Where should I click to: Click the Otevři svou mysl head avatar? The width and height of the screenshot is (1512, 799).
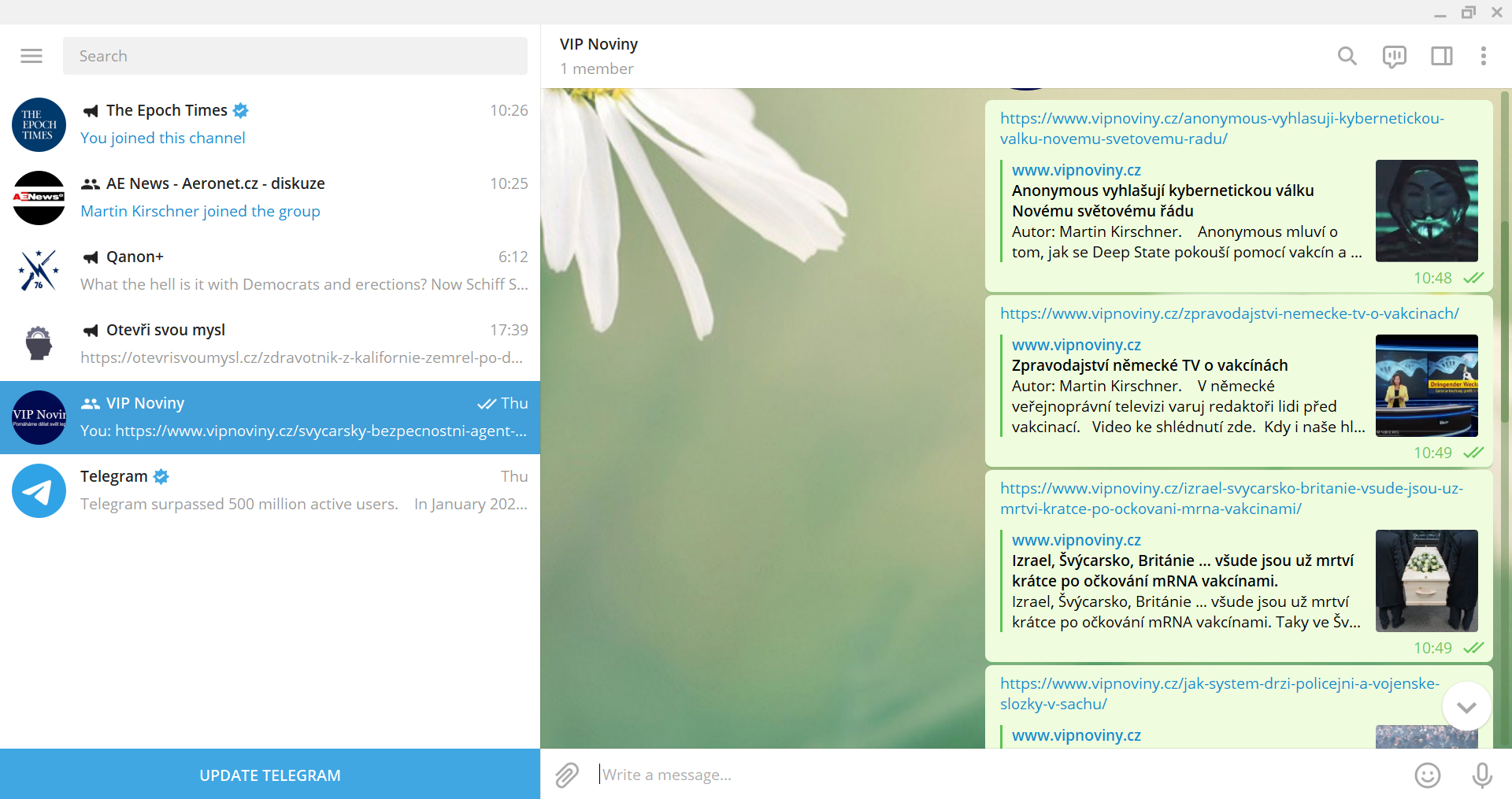pyautogui.click(x=39, y=344)
